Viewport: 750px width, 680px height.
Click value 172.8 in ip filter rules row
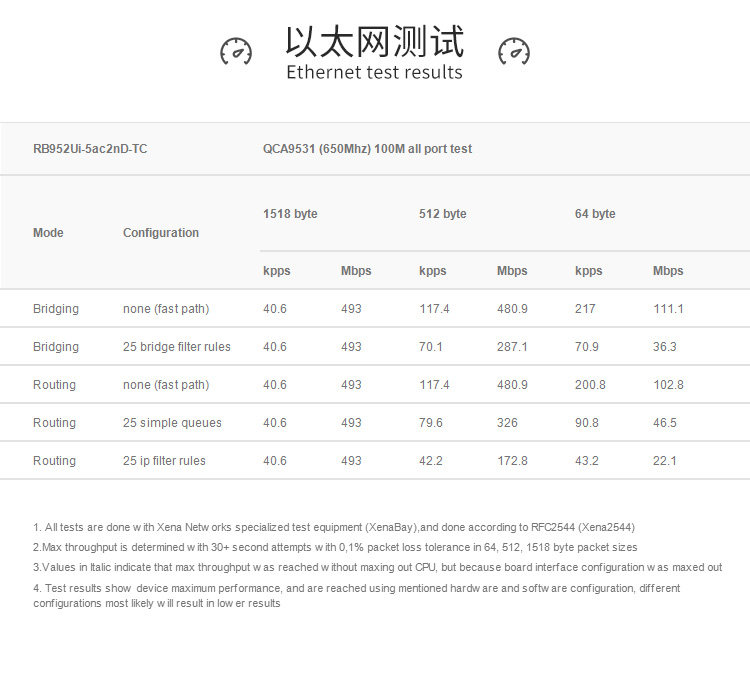click(x=512, y=461)
